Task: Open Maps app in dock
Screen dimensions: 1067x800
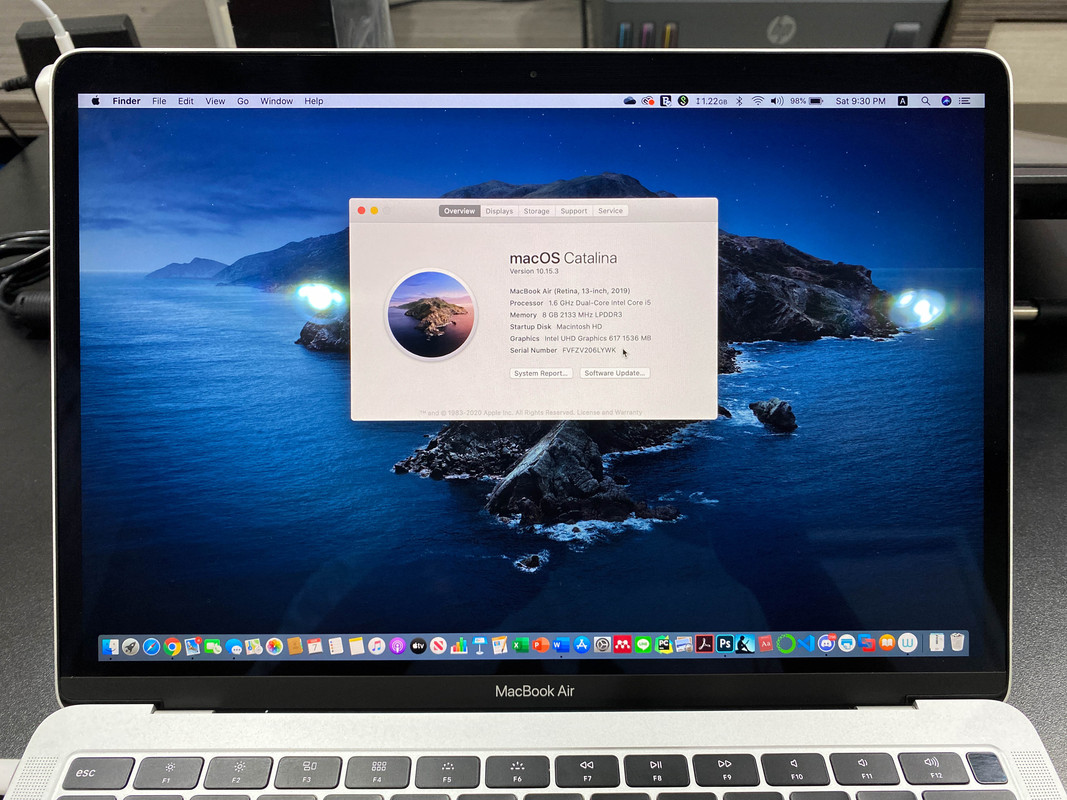Action: [x=253, y=646]
